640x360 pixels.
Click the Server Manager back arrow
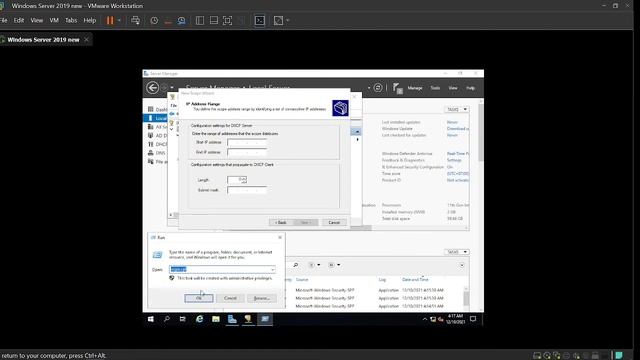152,88
